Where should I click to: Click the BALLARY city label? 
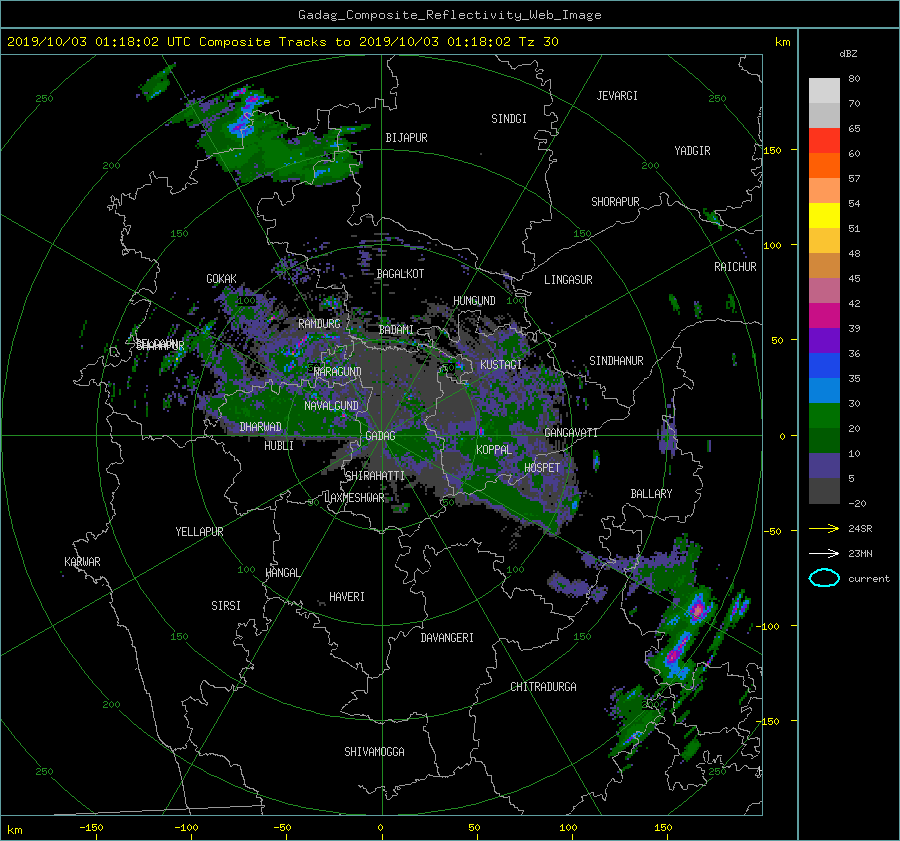pos(651,494)
